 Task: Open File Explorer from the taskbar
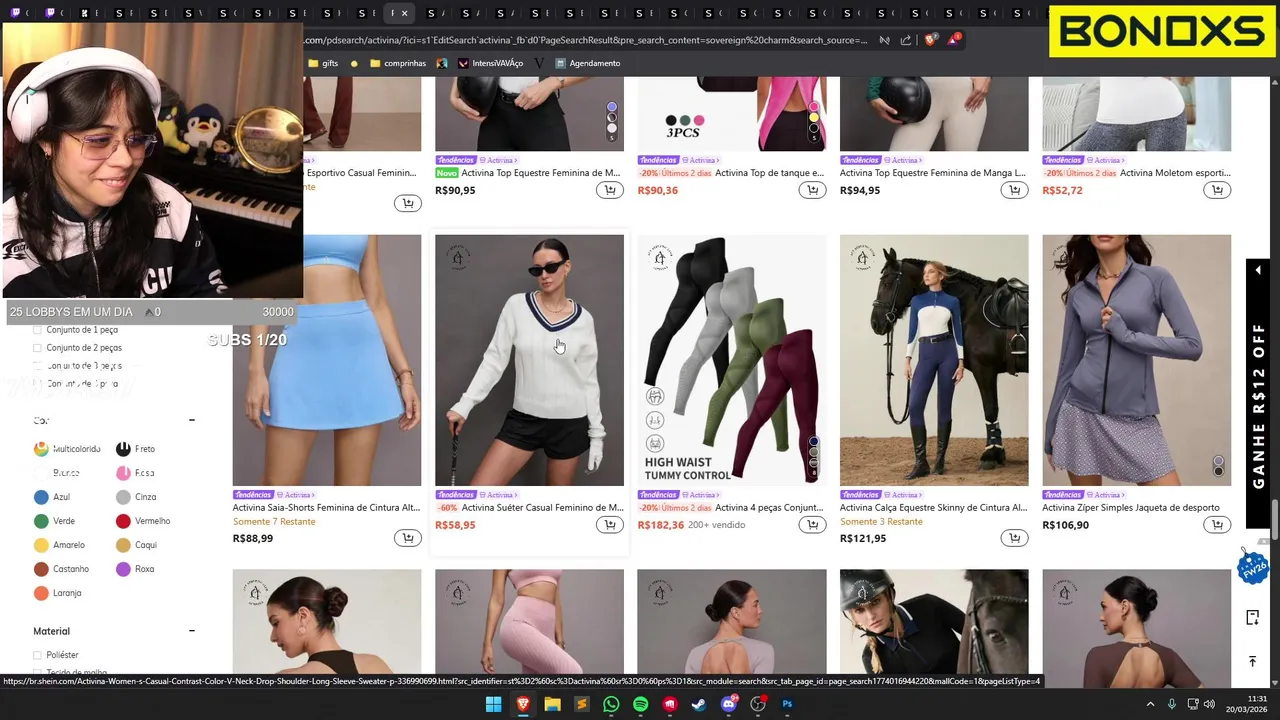[x=552, y=704]
